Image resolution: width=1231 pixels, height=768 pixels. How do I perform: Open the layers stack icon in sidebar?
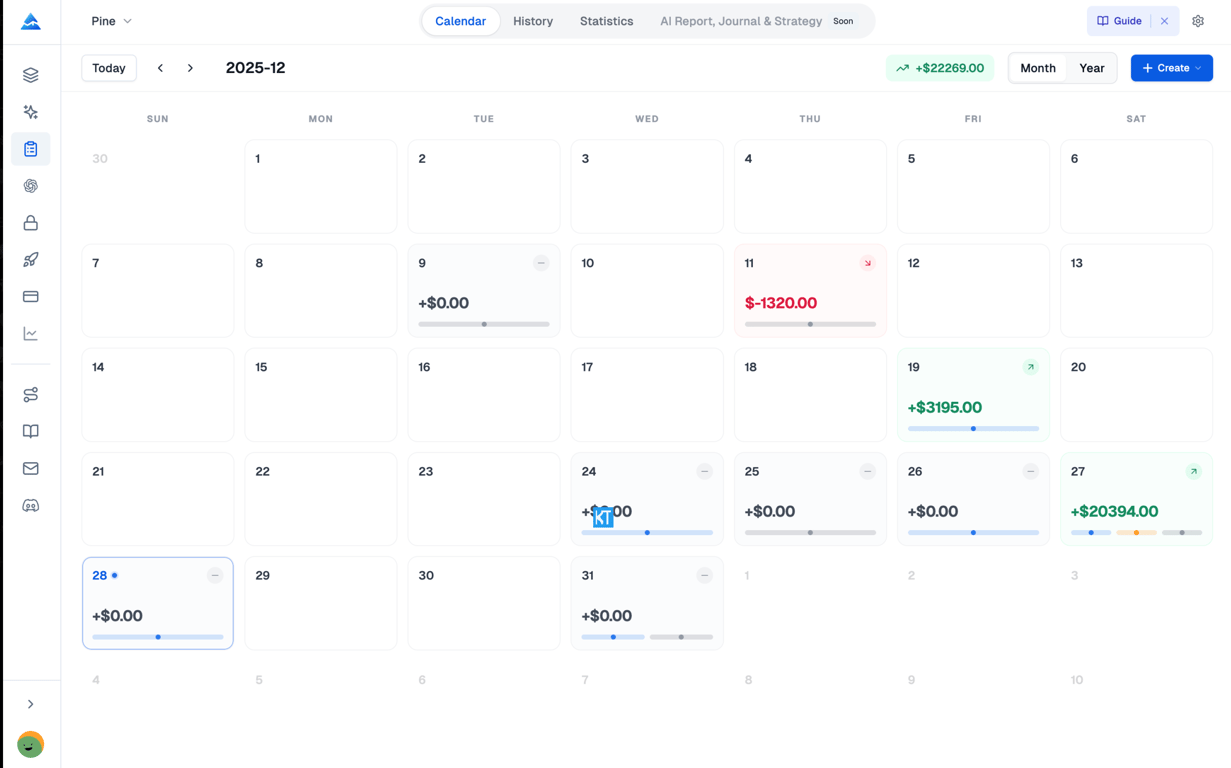31,75
